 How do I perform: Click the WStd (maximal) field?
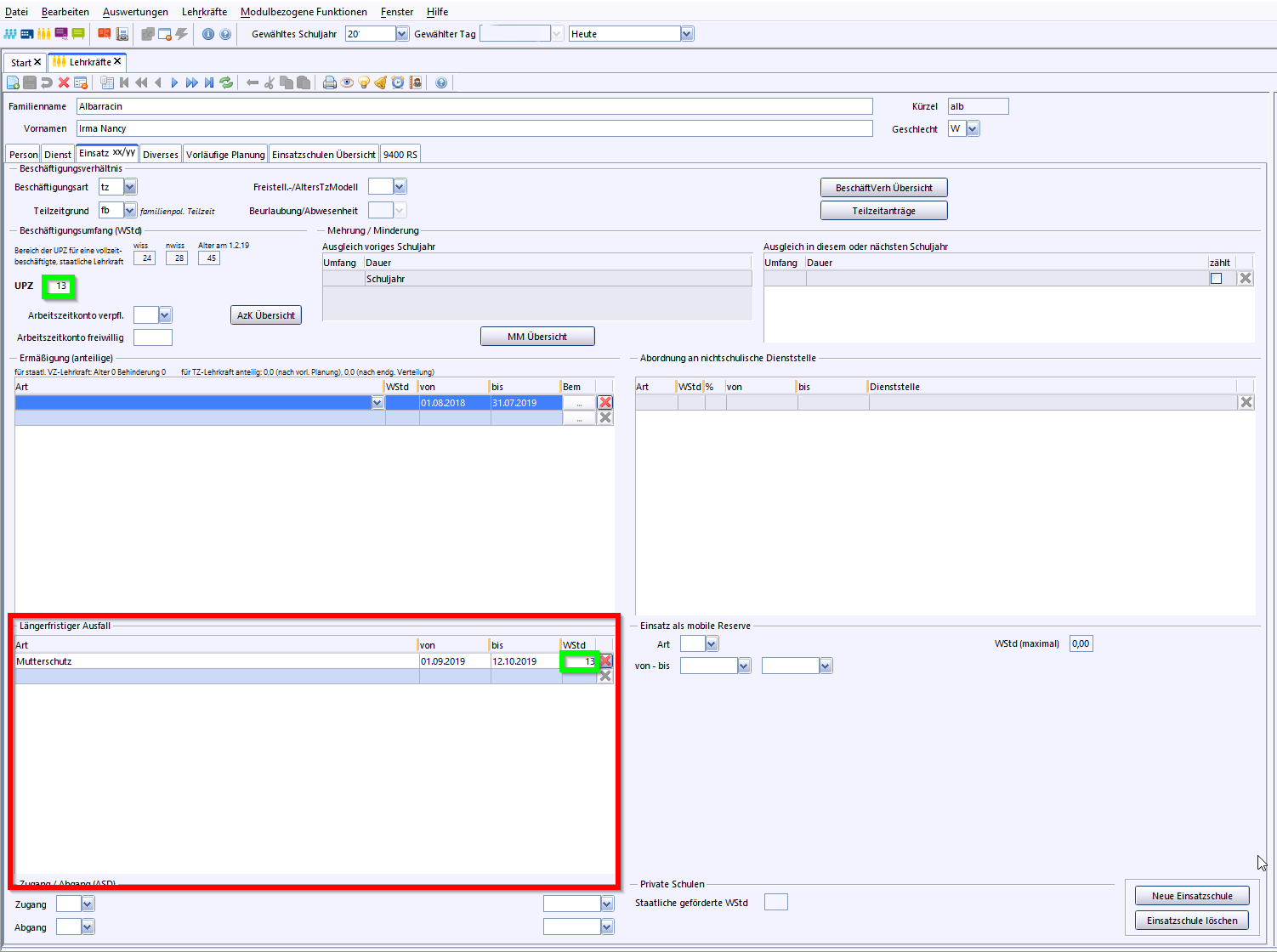click(x=1081, y=643)
